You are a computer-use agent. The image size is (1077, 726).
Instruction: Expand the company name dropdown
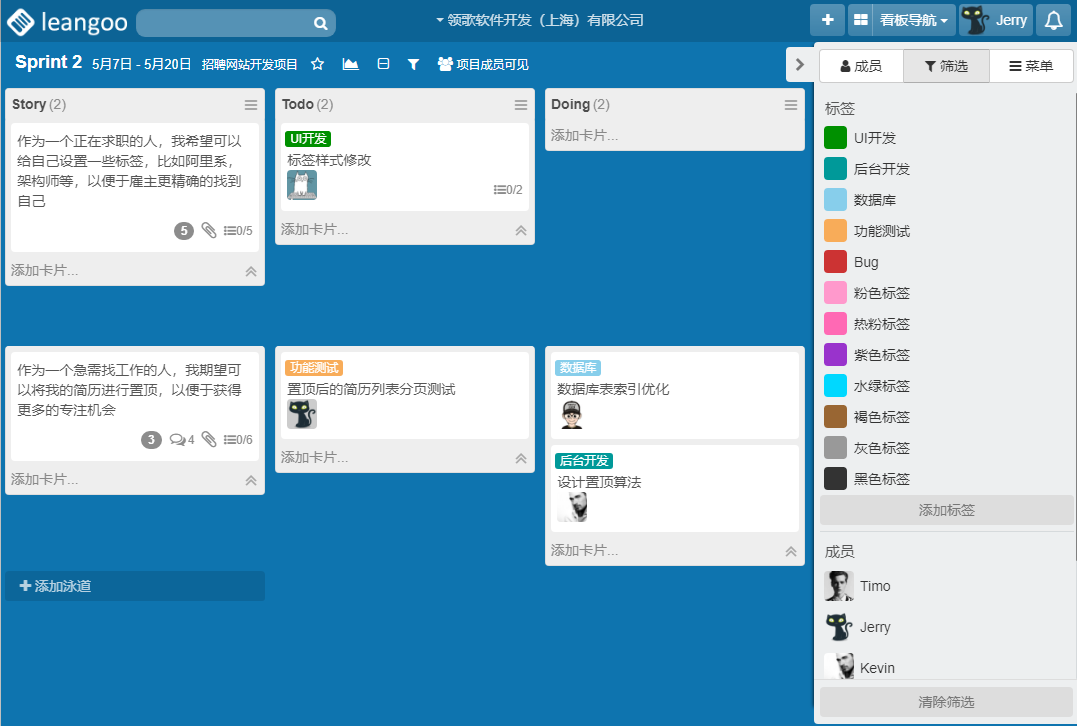540,20
